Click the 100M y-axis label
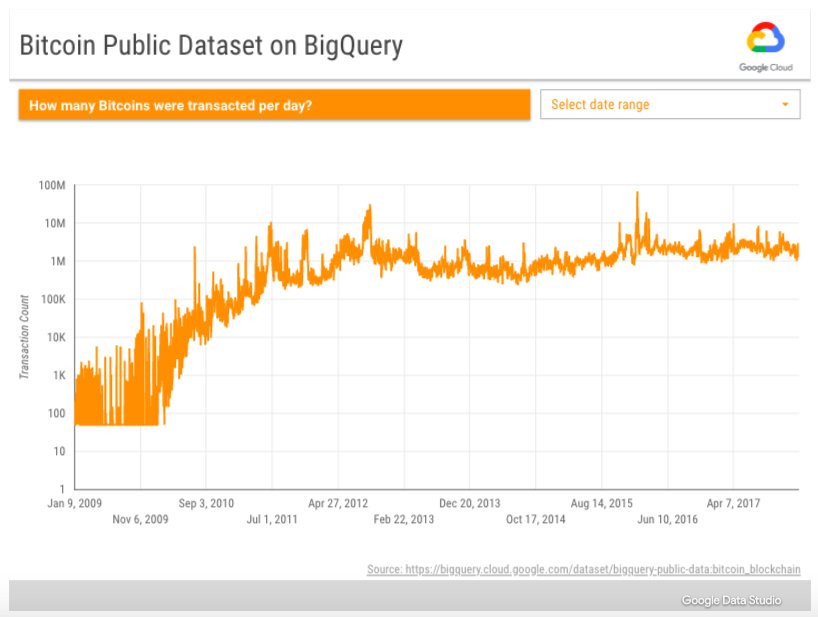This screenshot has height=617, width=818. click(x=52, y=185)
